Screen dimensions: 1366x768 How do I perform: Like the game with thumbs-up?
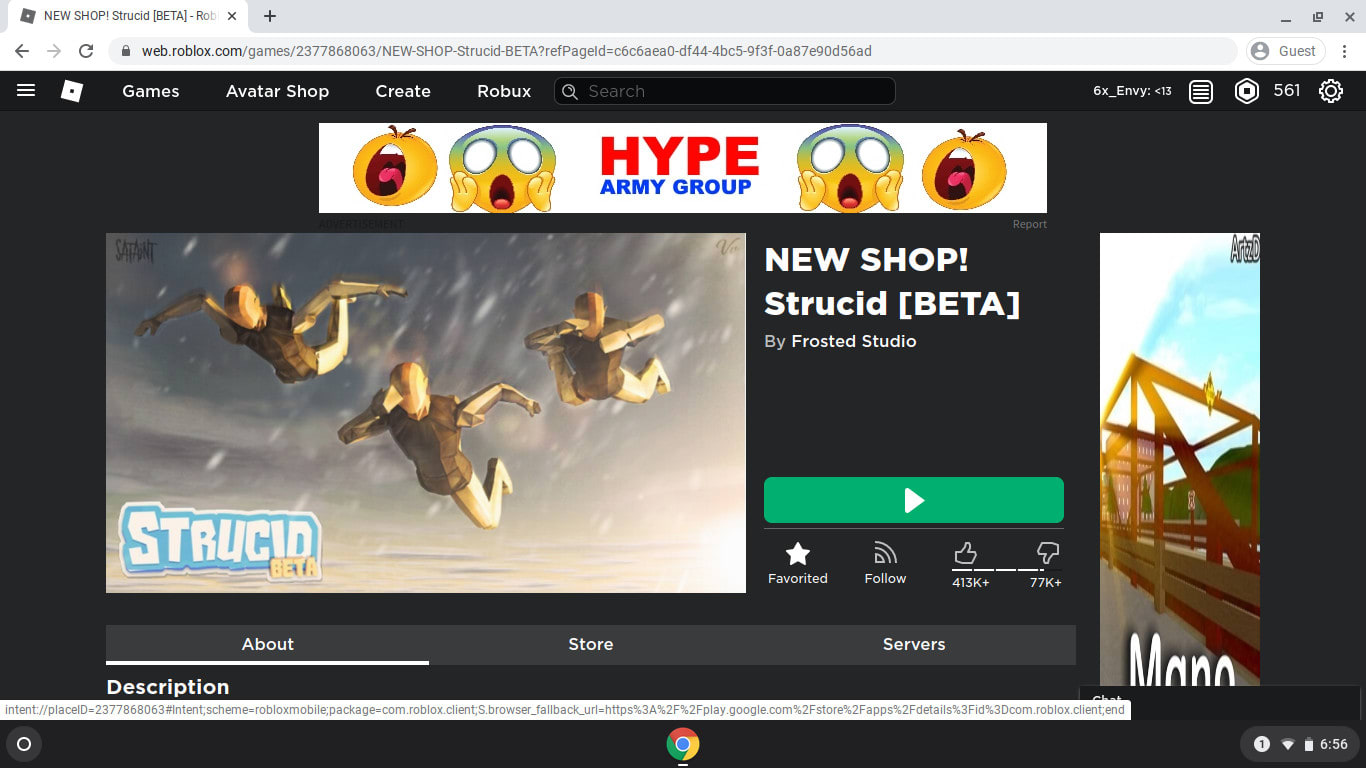965,553
